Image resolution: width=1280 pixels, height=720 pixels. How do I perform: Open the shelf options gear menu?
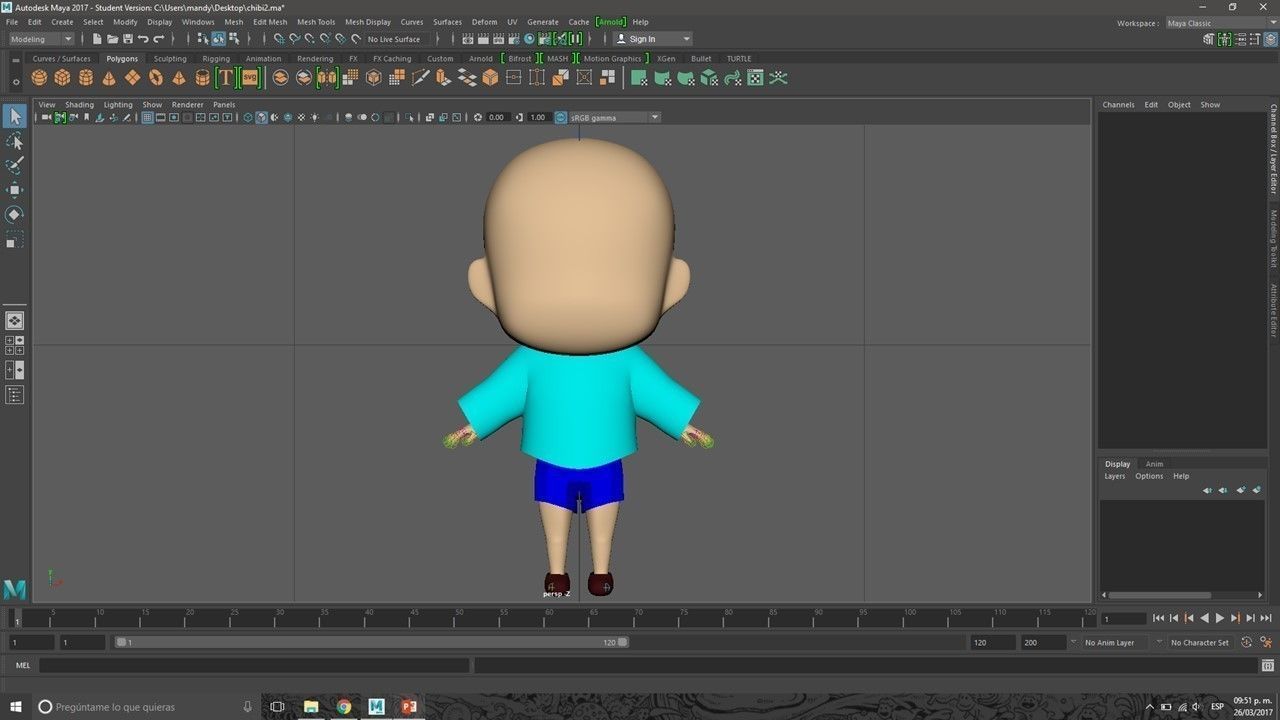coord(15,82)
